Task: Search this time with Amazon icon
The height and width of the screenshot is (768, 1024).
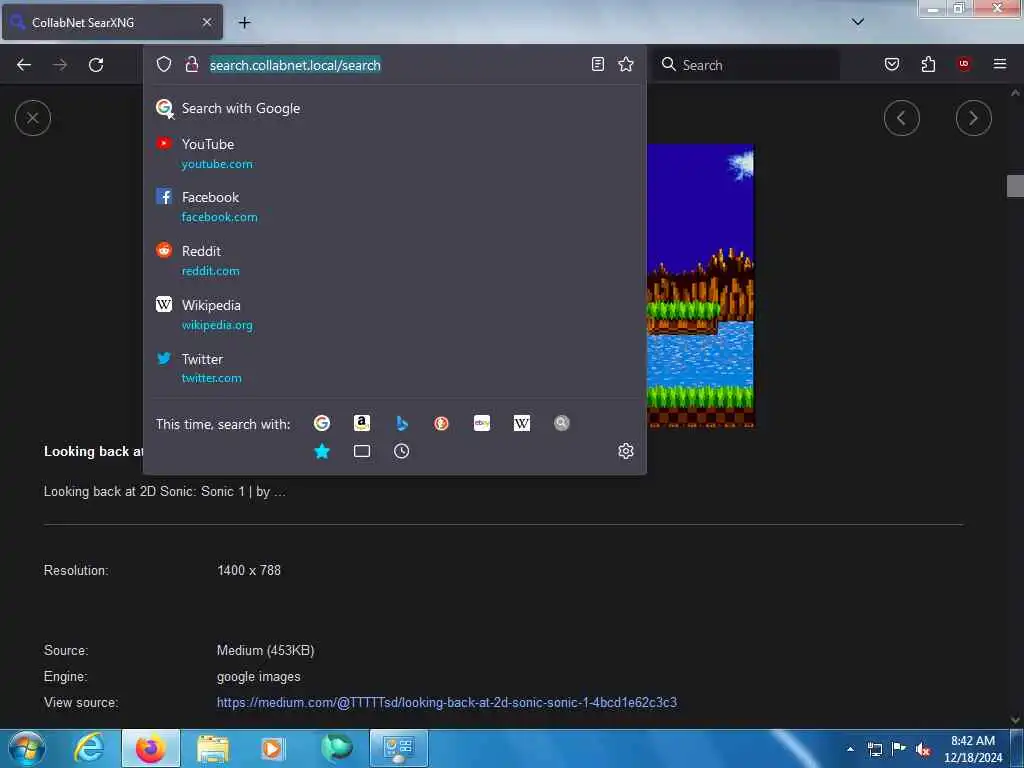Action: click(362, 423)
